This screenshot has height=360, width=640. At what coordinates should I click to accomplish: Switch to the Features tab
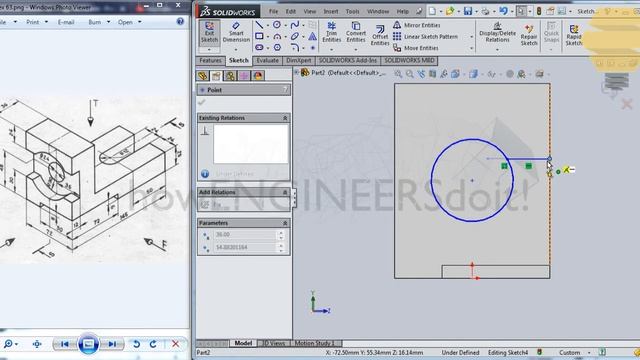(x=211, y=60)
